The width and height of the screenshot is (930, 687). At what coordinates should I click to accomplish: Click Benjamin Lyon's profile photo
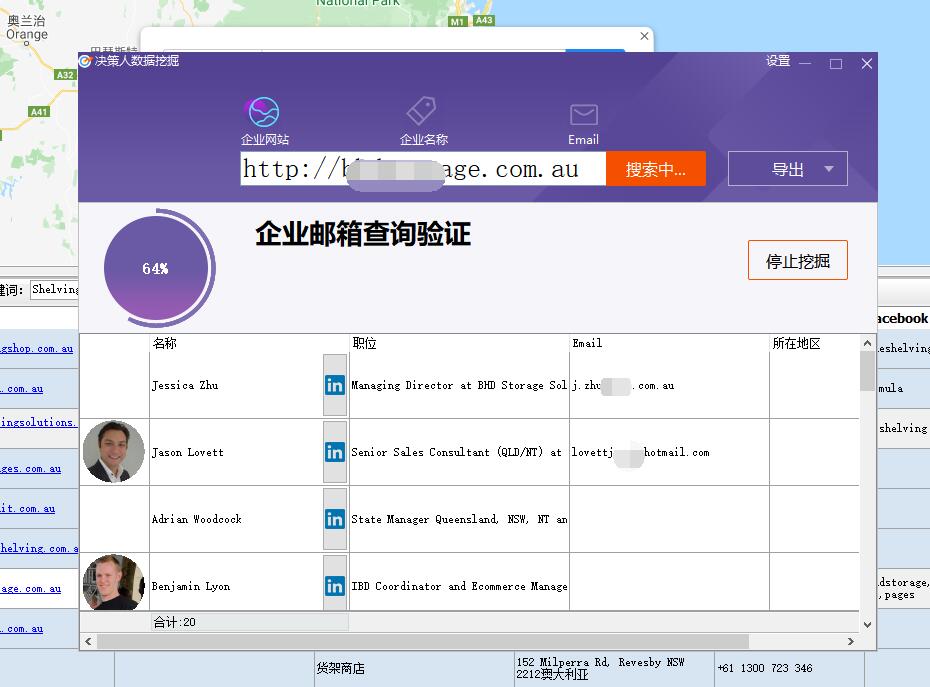113,583
